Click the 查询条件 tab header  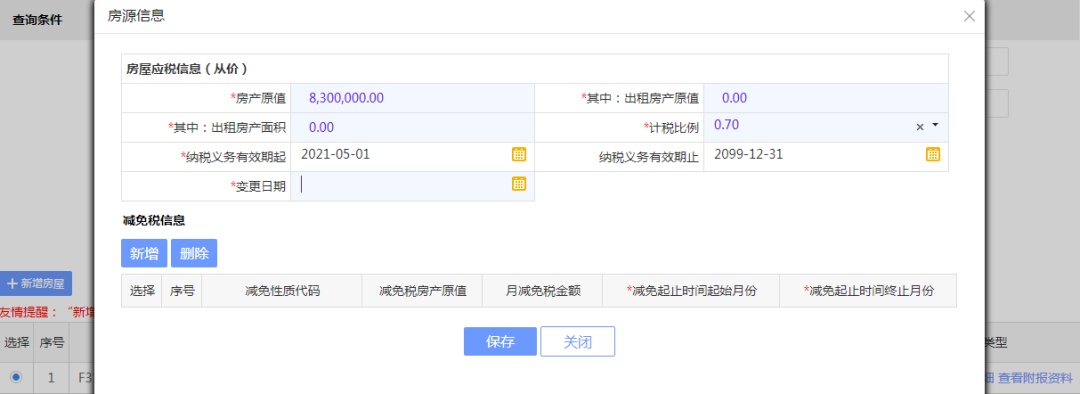click(37, 20)
